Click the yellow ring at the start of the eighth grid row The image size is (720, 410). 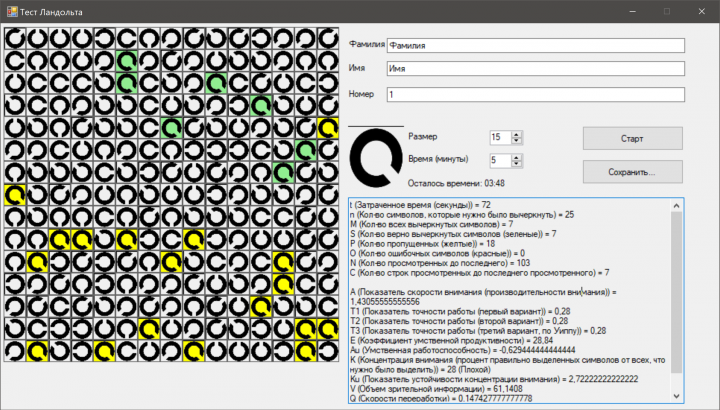(x=15, y=195)
